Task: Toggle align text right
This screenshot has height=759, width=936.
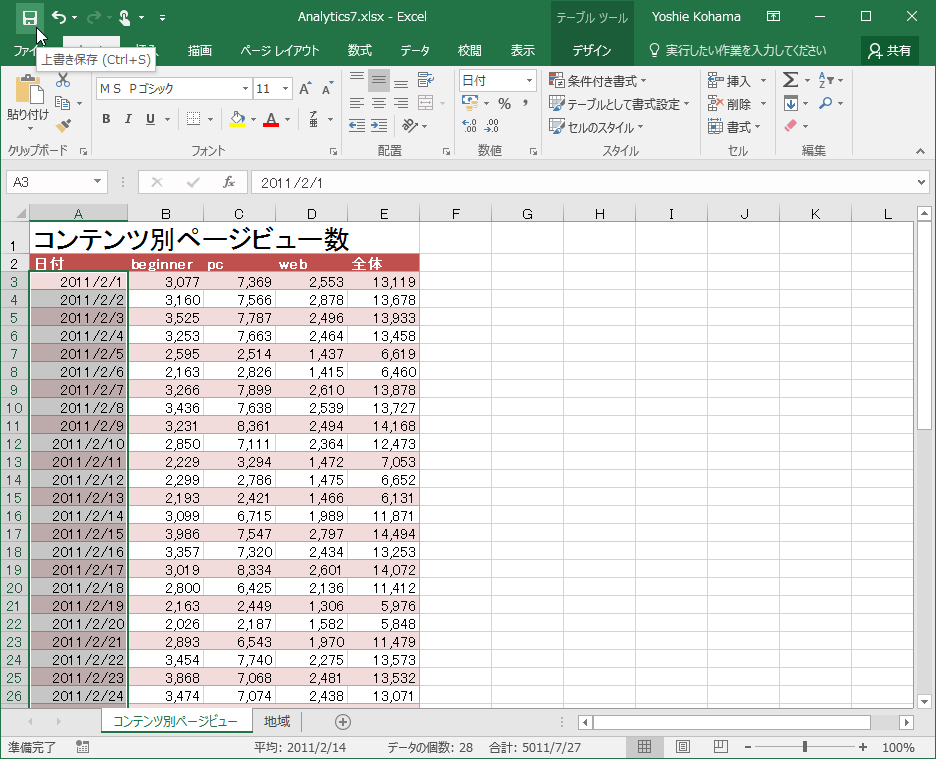Action: coord(401,103)
